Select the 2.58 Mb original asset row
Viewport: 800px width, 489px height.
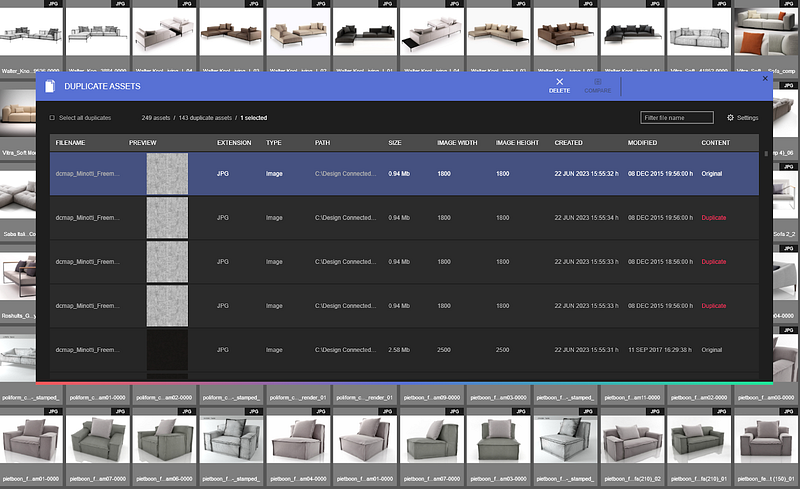click(x=400, y=350)
